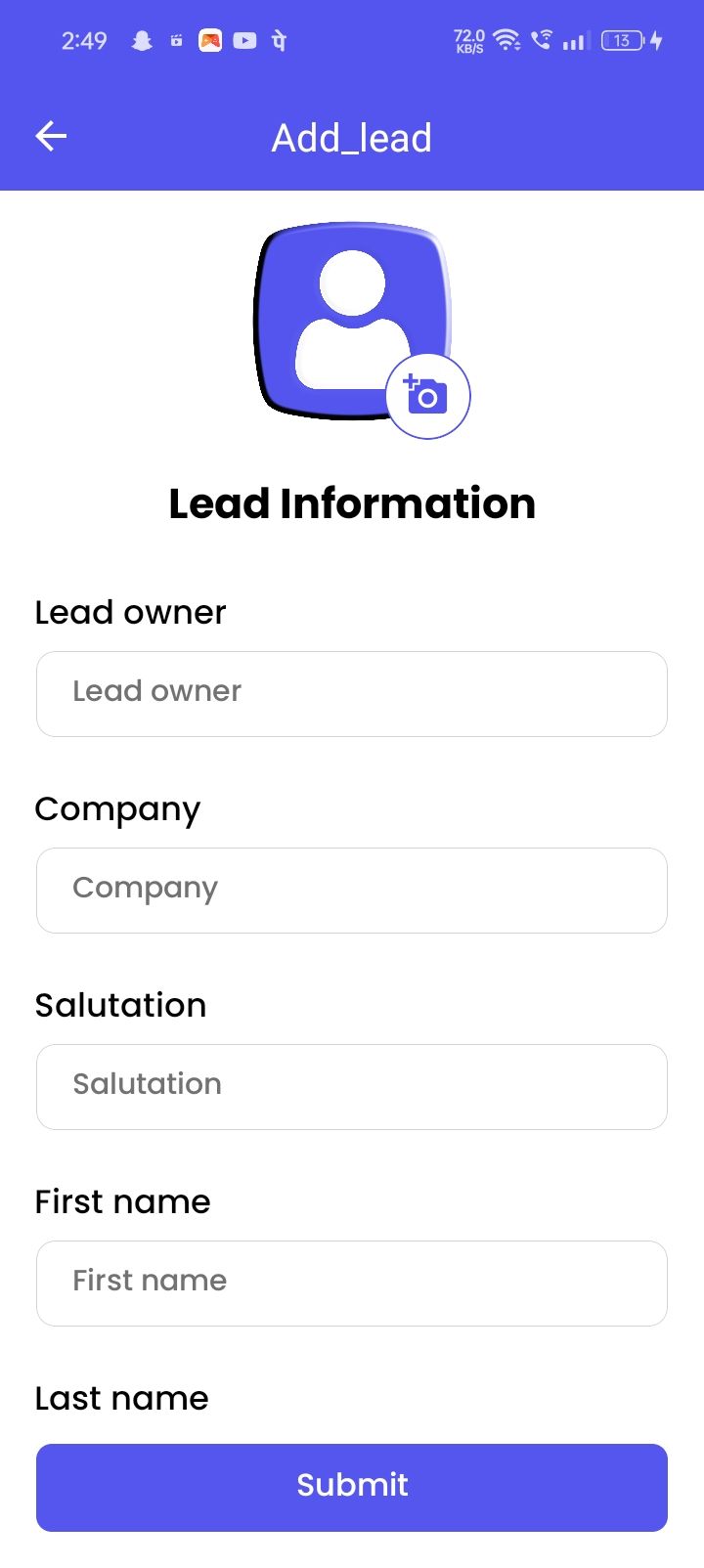Tap the Wi-Fi calling status icon
Image resolution: width=704 pixels, height=1568 pixels.
point(541,40)
